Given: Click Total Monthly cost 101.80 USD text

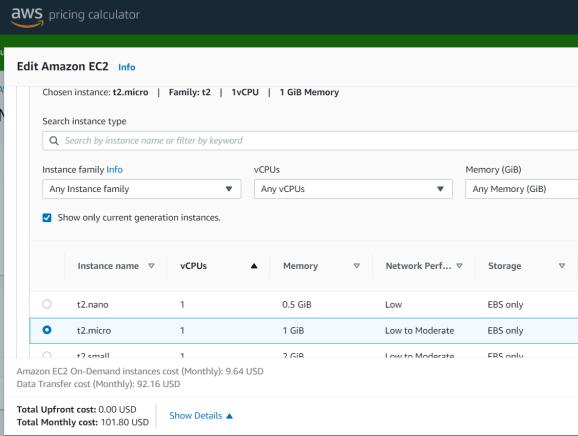Looking at the screenshot, I should (x=83, y=422).
